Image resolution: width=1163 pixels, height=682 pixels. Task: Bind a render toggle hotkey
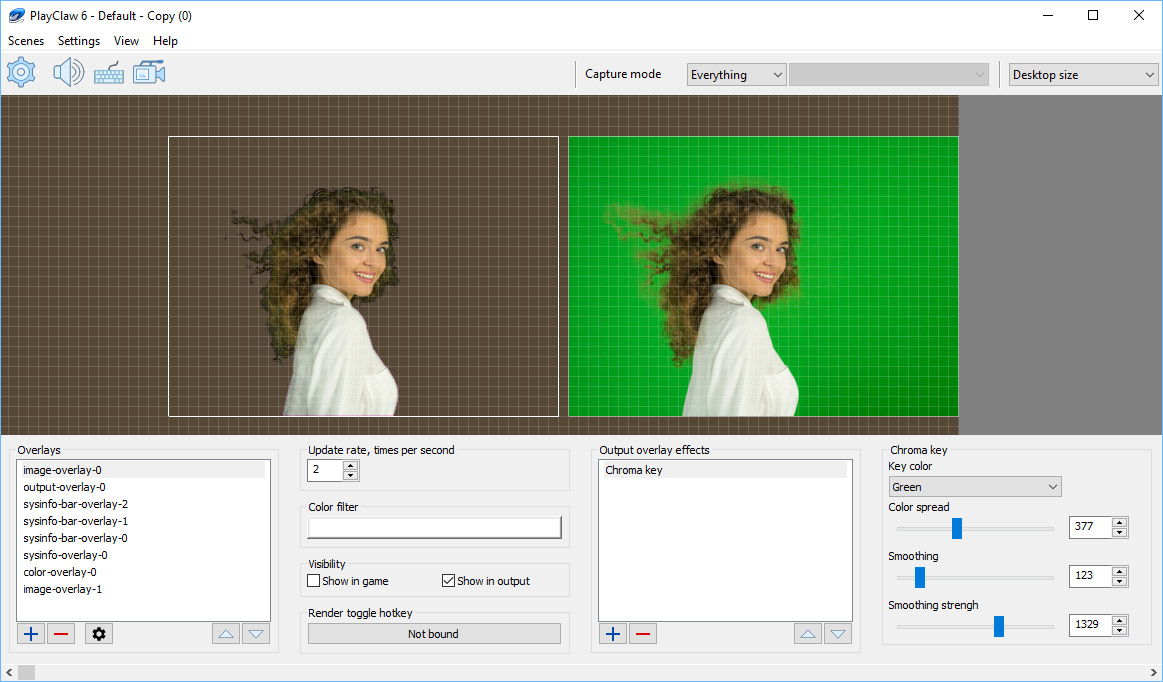pyautogui.click(x=434, y=632)
